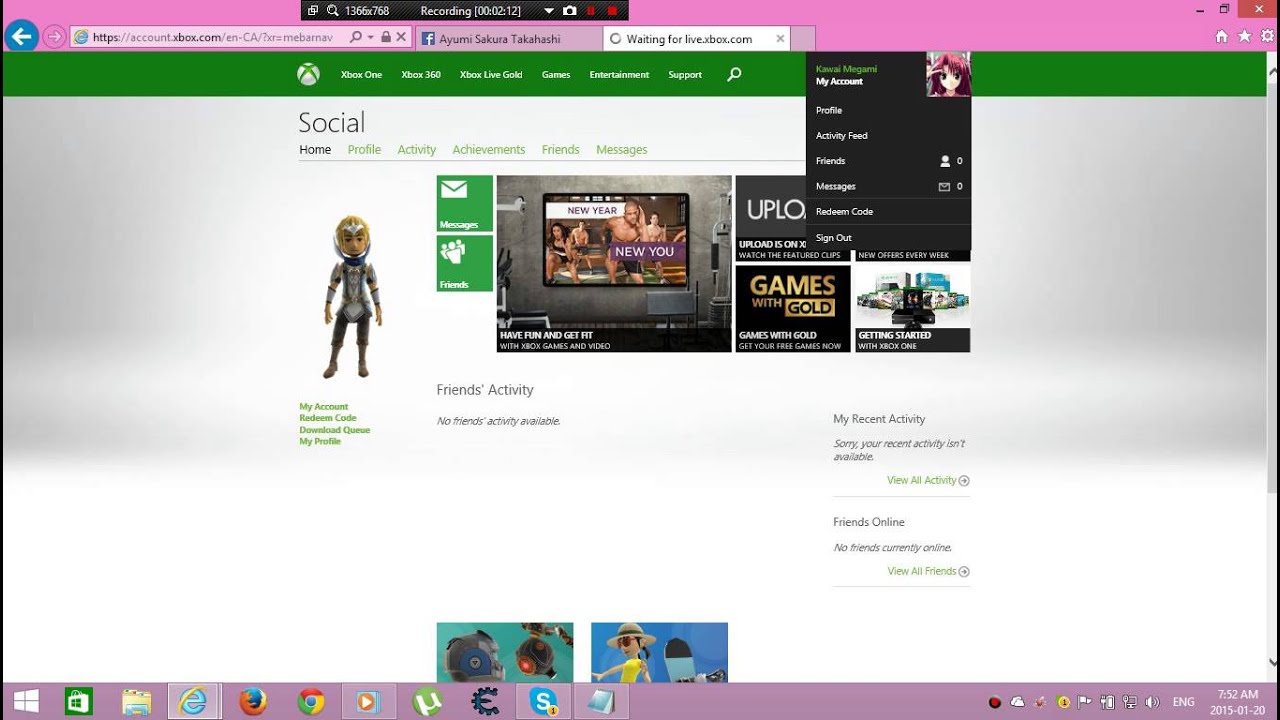Click My Account link below avatar
The width and height of the screenshot is (1280, 720).
pos(324,407)
